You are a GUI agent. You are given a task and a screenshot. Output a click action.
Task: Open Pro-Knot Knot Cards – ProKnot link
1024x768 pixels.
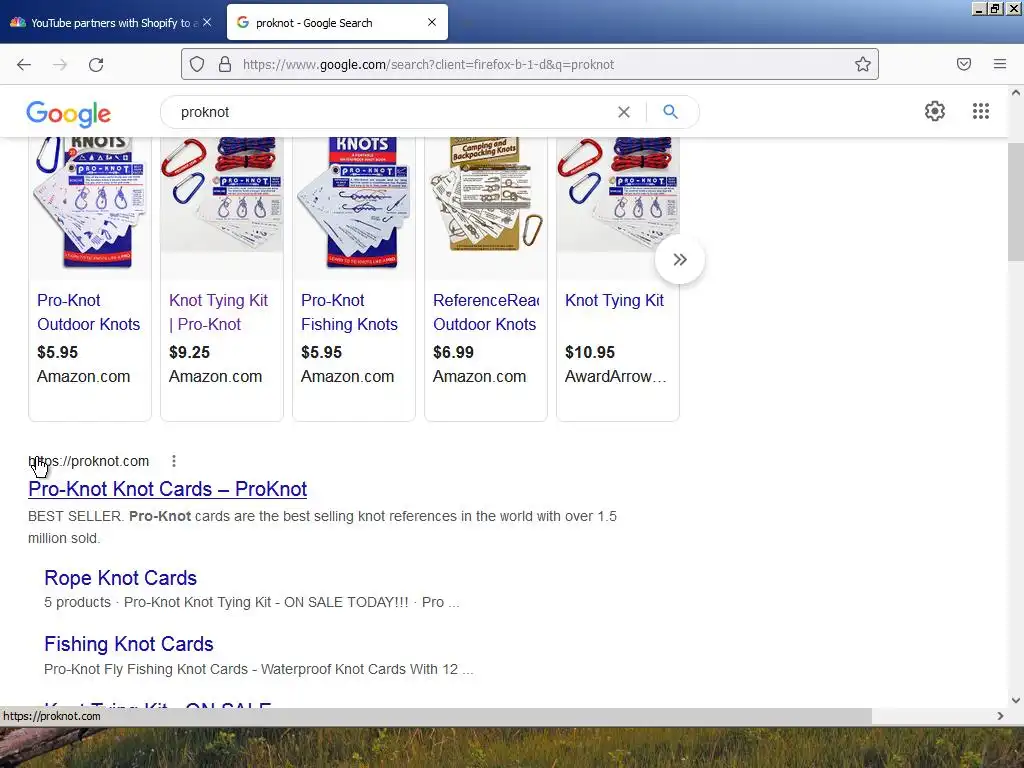coord(167,488)
